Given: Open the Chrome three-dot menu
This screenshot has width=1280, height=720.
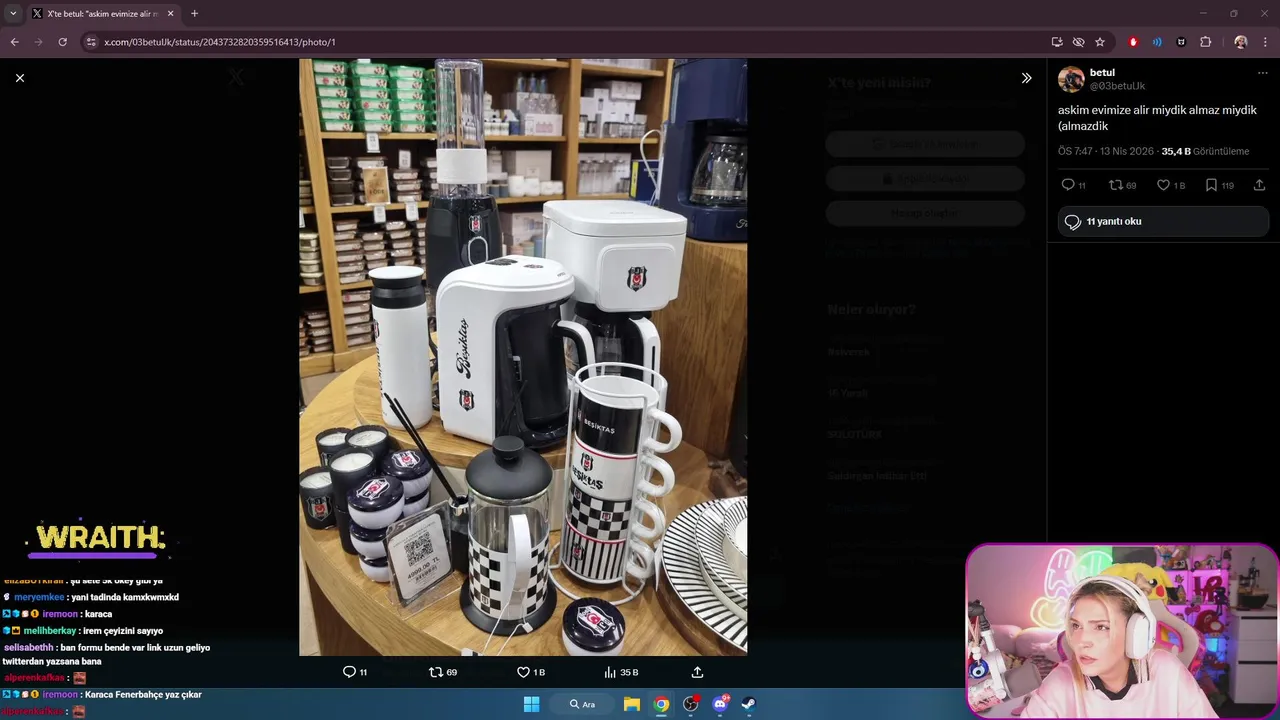Looking at the screenshot, I should click(x=1266, y=42).
